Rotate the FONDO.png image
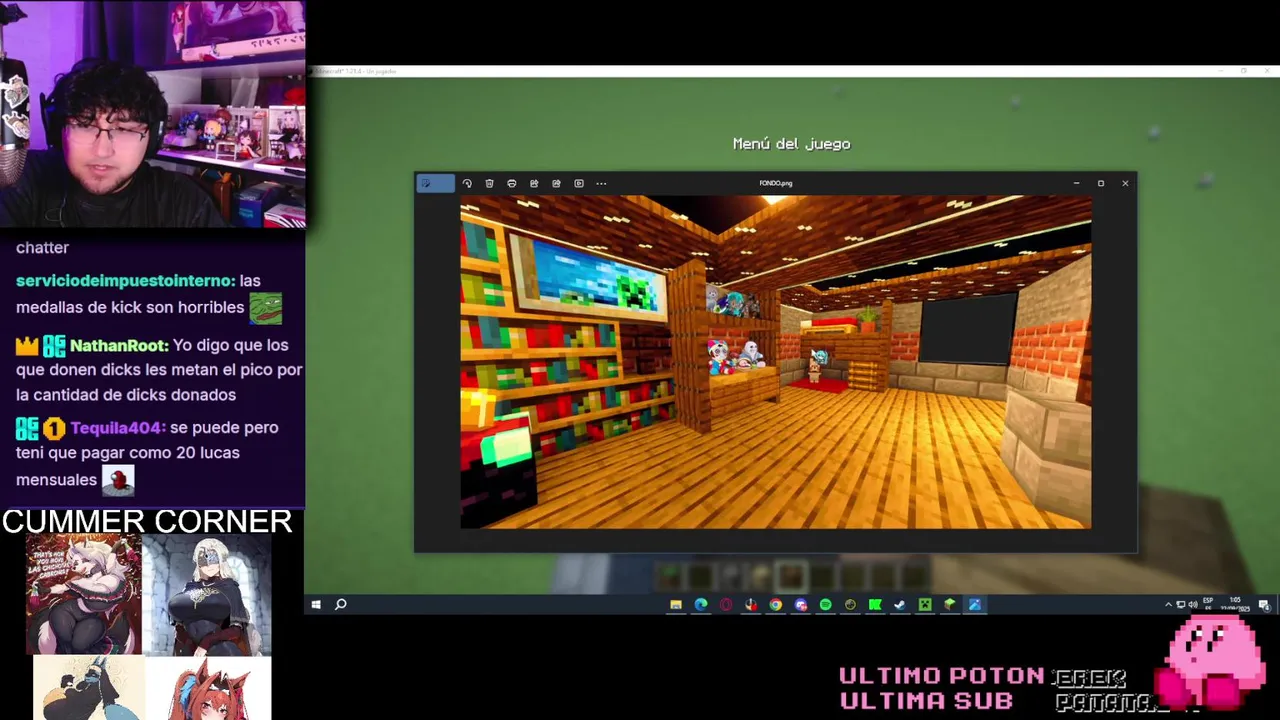This screenshot has height=720, width=1280. click(x=467, y=183)
